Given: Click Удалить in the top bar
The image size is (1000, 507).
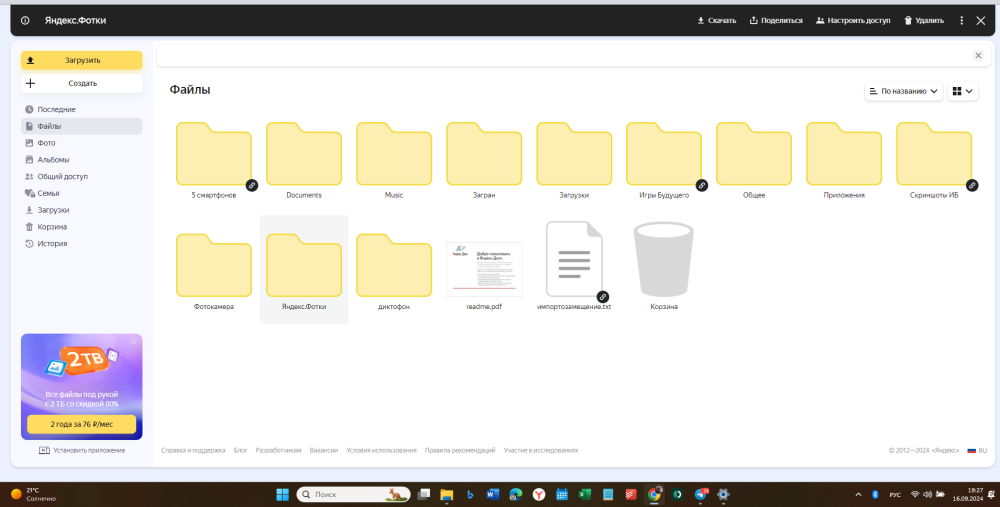Looking at the screenshot, I should pyautogui.click(x=923, y=20).
